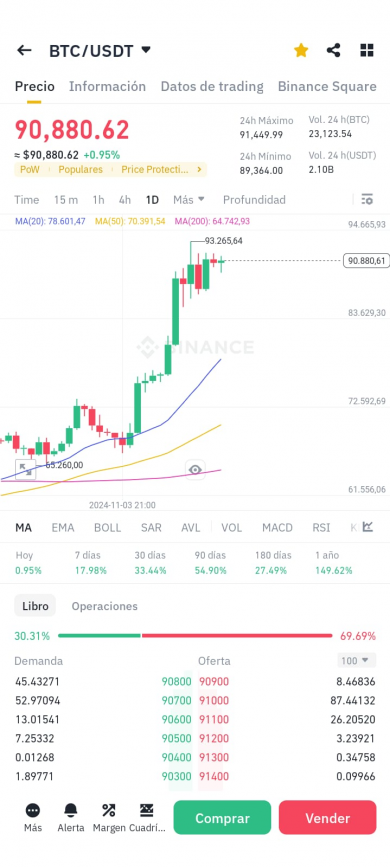Switch to the Información tab
Screen dimensions: 390x867
coord(107,86)
